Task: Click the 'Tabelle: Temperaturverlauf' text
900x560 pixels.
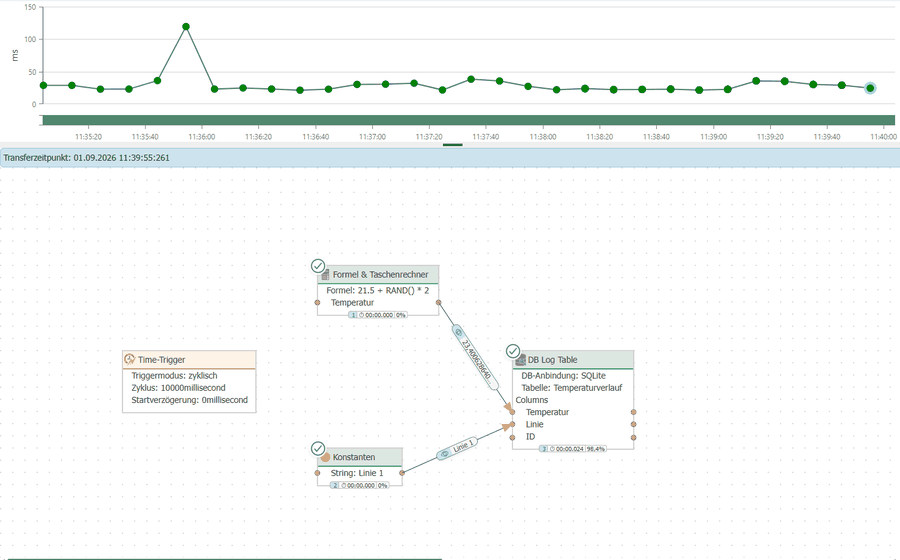Action: (572, 388)
